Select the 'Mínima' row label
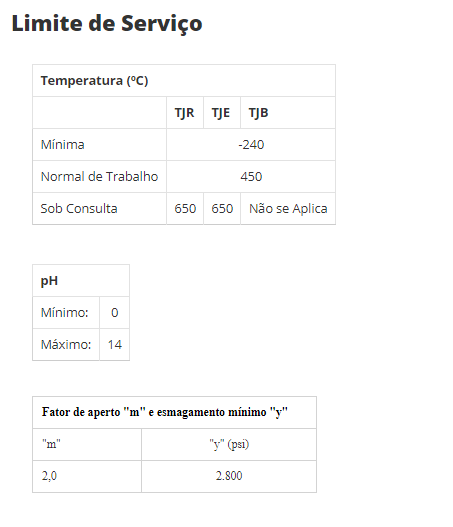The height and width of the screenshot is (527, 453). (x=63, y=145)
